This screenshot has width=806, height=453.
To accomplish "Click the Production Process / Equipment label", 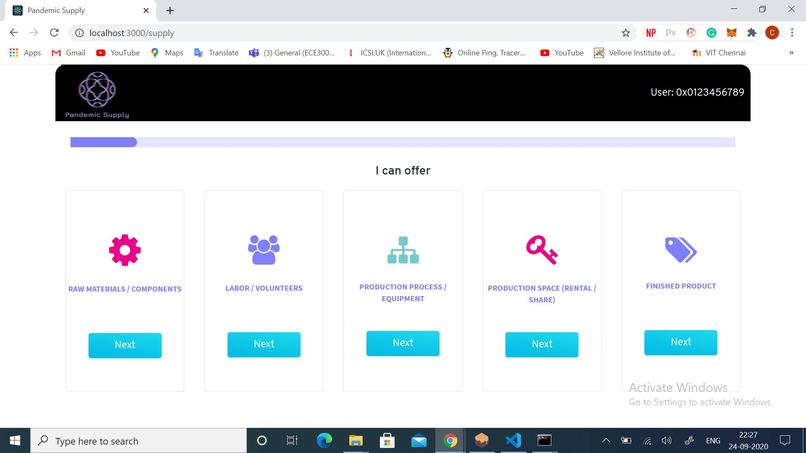I will 403,293.
